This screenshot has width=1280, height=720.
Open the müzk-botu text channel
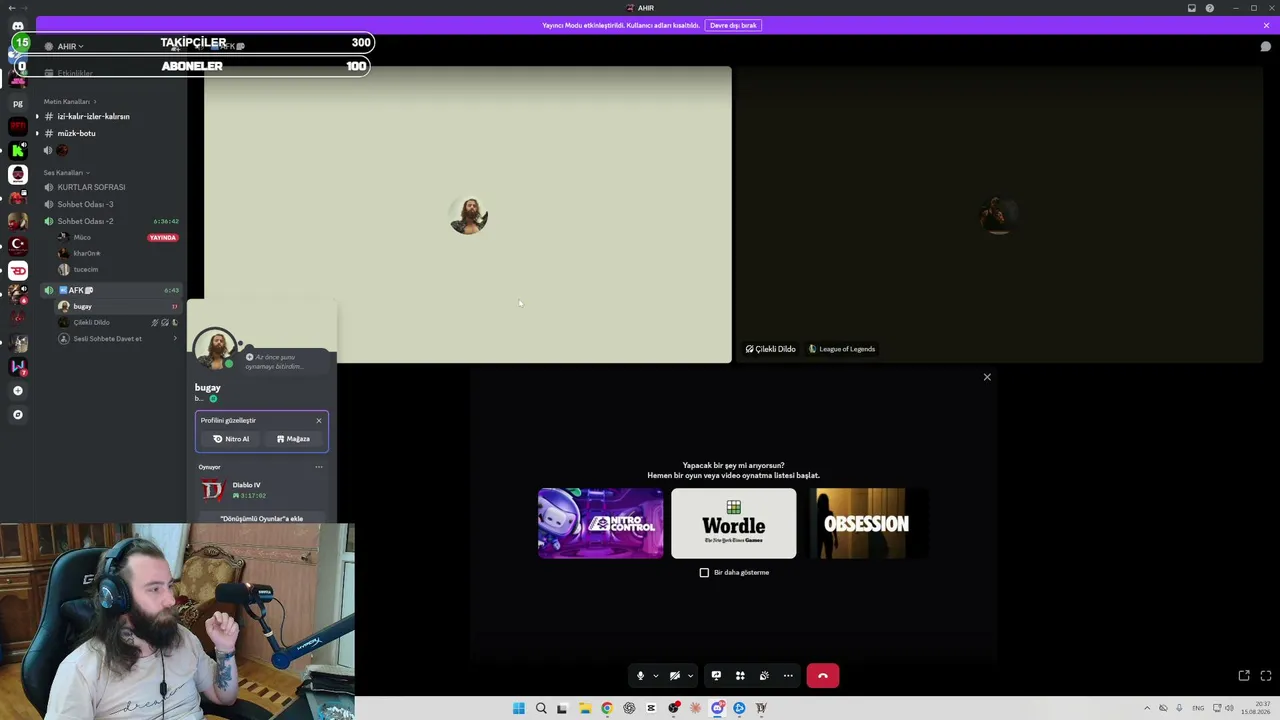(76, 133)
